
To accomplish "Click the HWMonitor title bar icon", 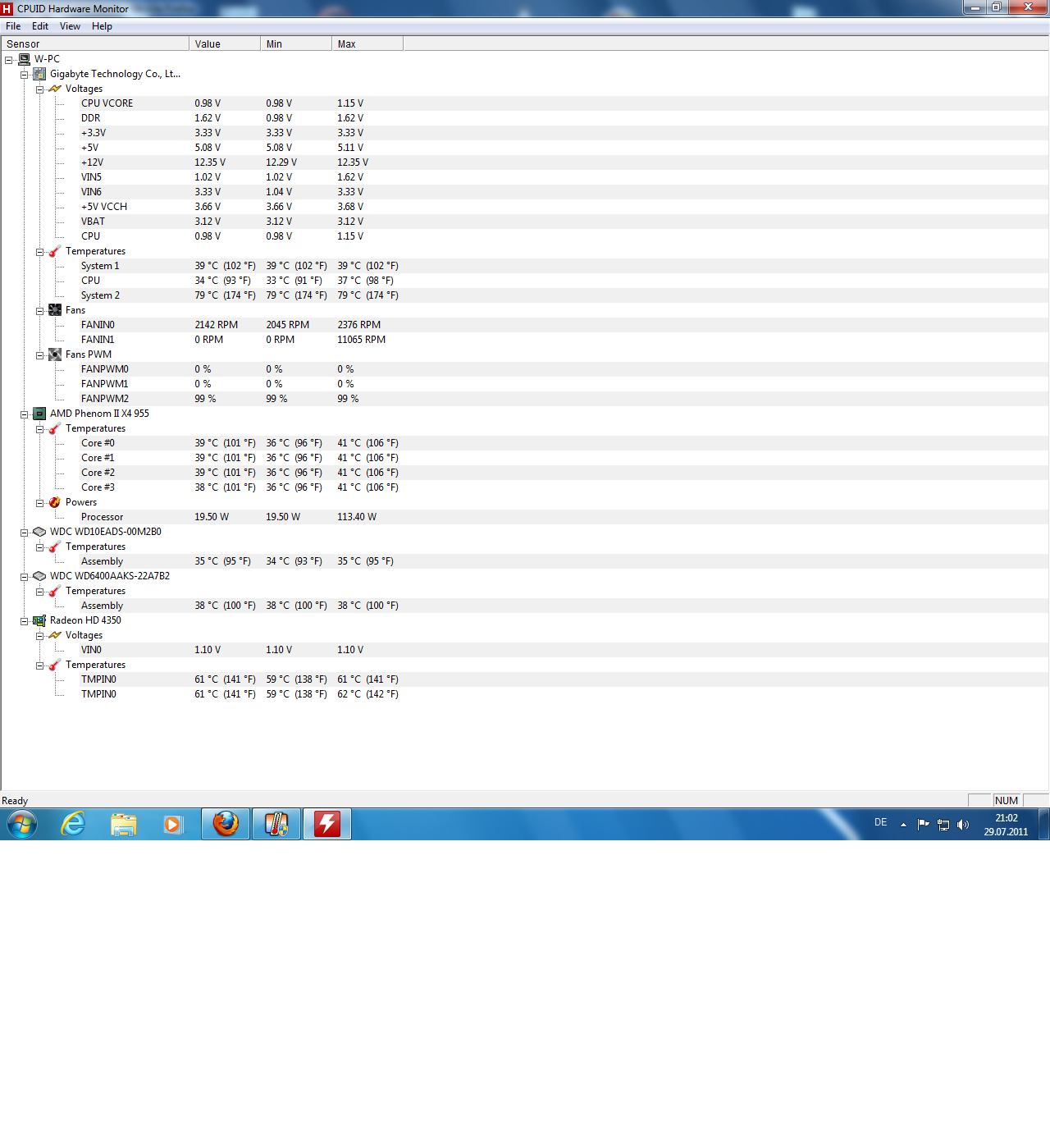I will 7,9.
